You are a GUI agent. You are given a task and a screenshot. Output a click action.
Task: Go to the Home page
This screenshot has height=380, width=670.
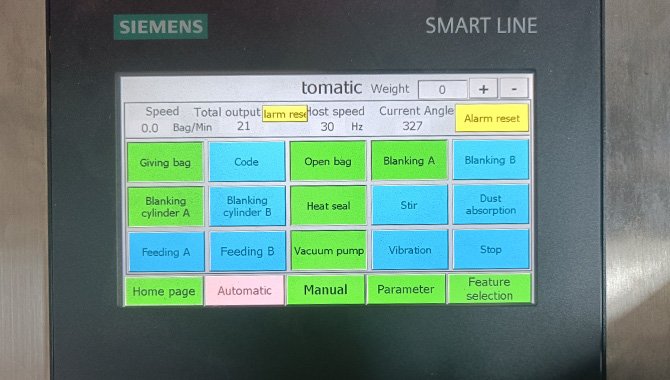click(164, 292)
